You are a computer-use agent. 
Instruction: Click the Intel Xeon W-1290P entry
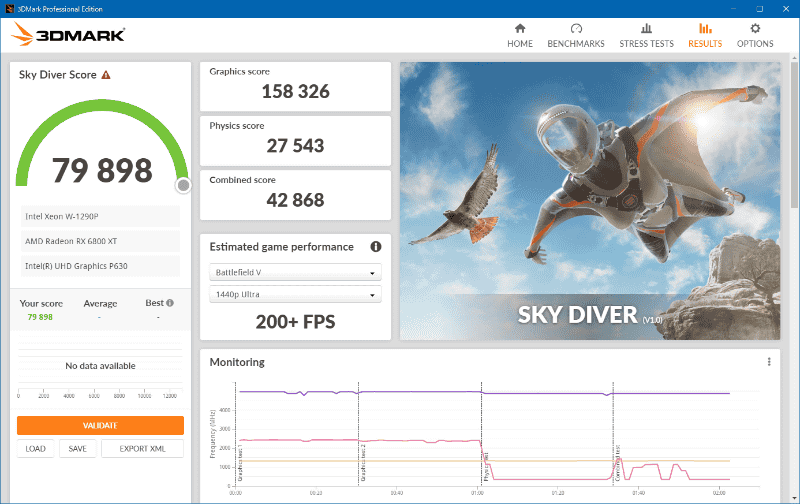tap(100, 216)
